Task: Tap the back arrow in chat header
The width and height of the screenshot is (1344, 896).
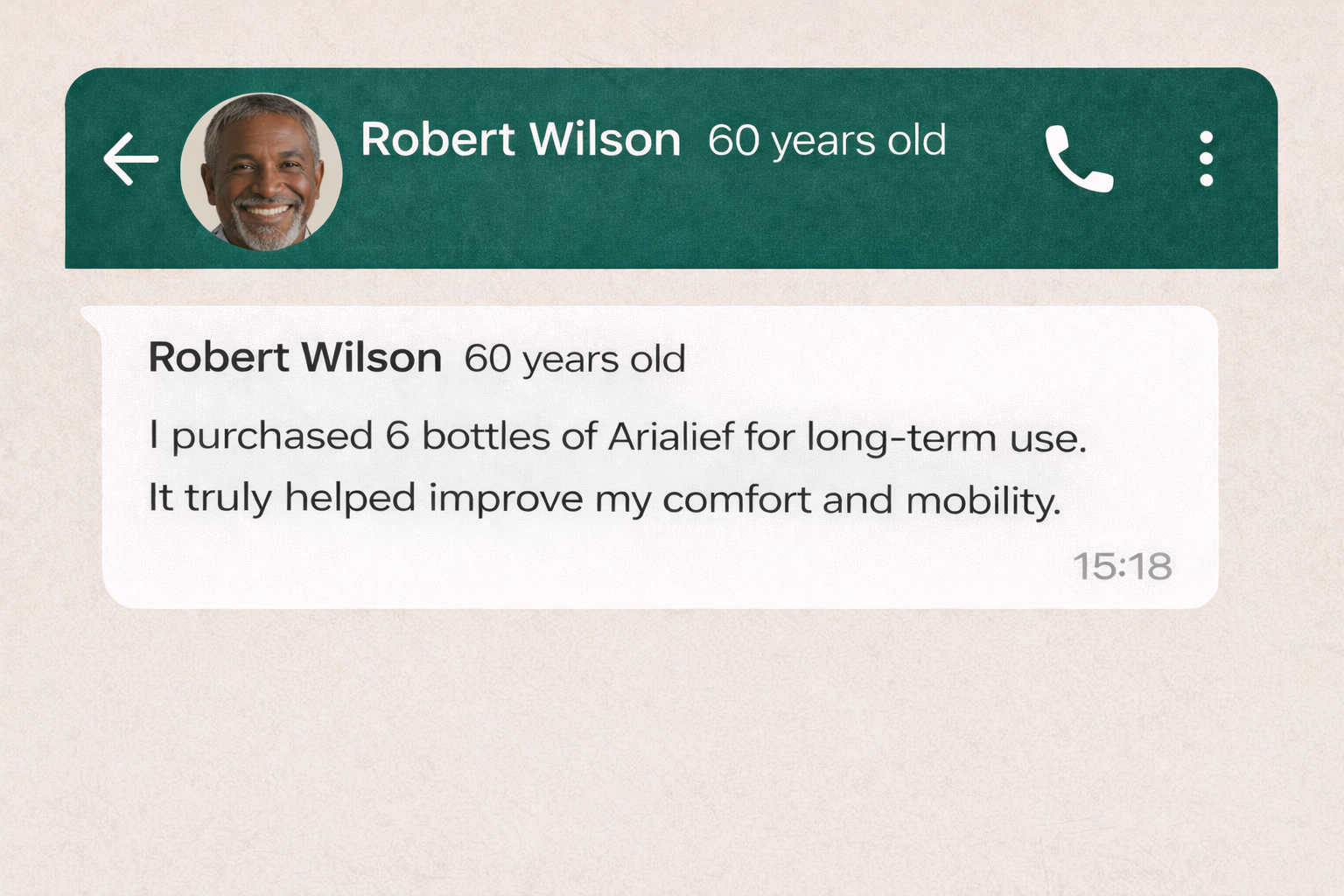Action: click(130, 159)
